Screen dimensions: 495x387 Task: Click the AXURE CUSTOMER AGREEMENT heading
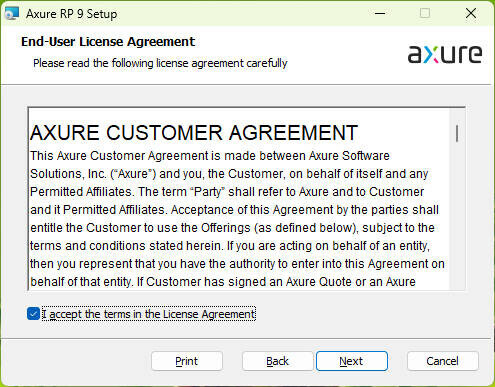[x=194, y=133]
